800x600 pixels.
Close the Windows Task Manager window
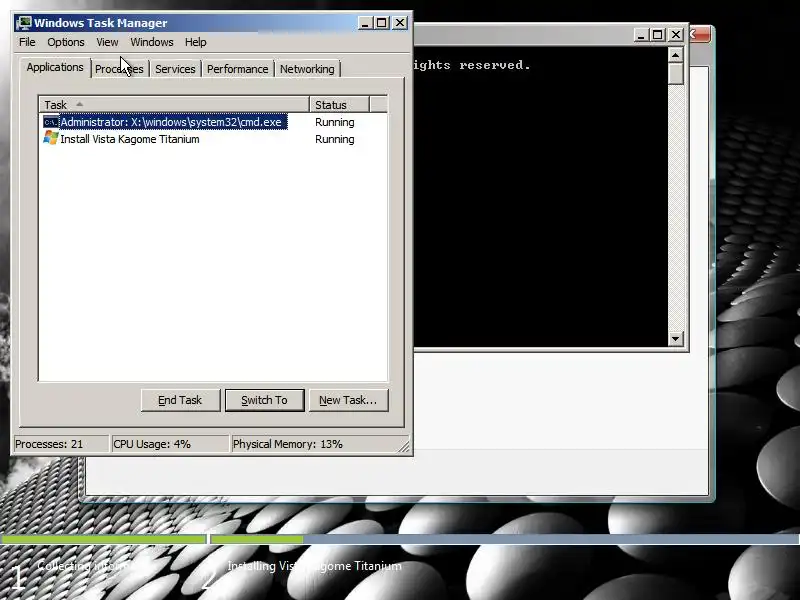401,23
